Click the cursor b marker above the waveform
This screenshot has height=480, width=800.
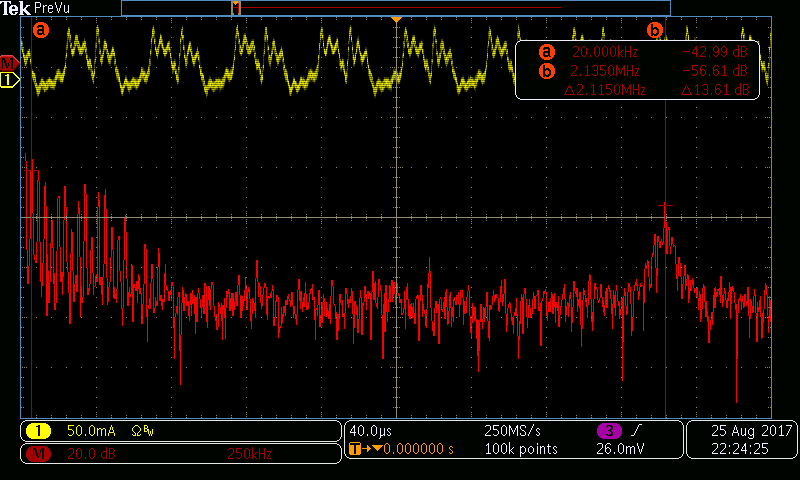pyautogui.click(x=655, y=30)
